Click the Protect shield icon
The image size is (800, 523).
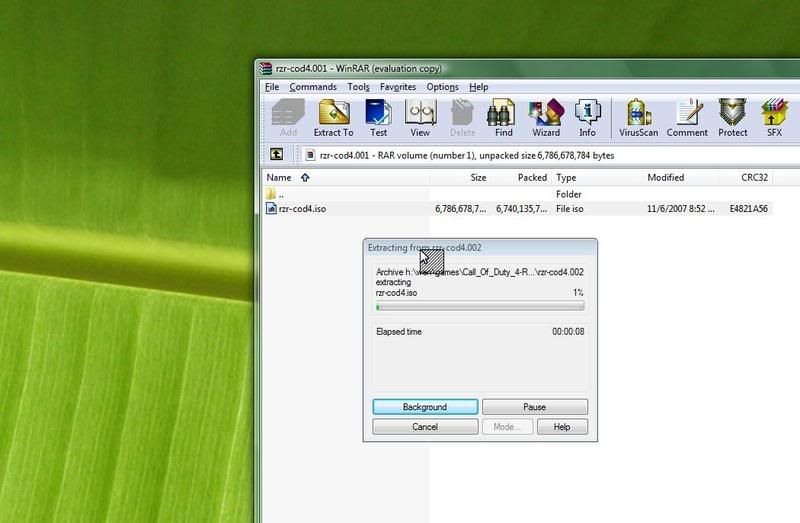[x=733, y=118]
